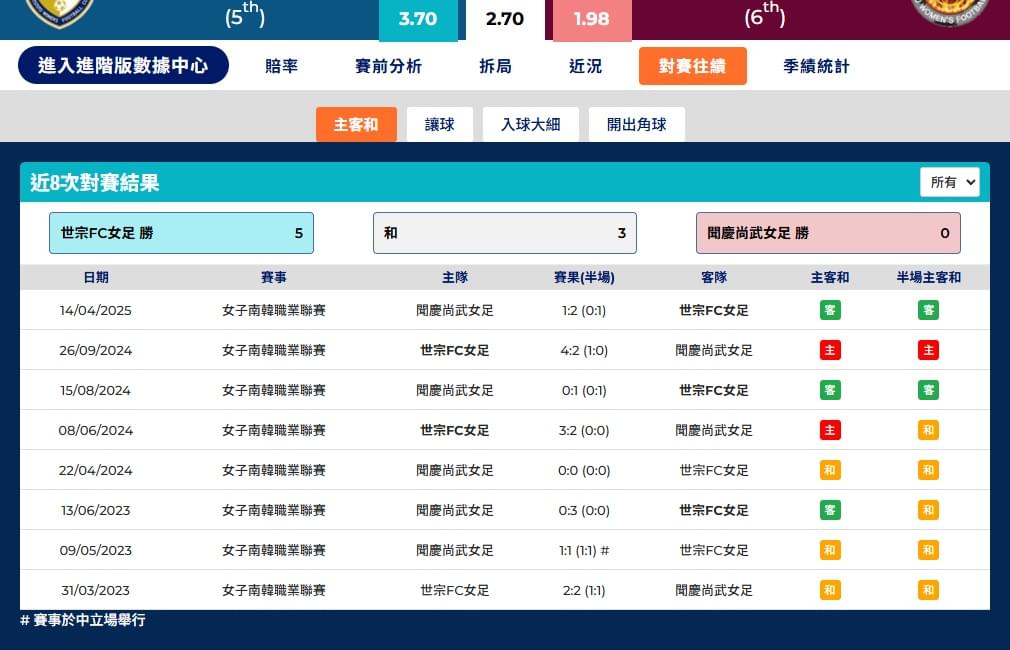Click the home odds 3.70 box
Image resolution: width=1010 pixels, height=650 pixels.
[418, 19]
